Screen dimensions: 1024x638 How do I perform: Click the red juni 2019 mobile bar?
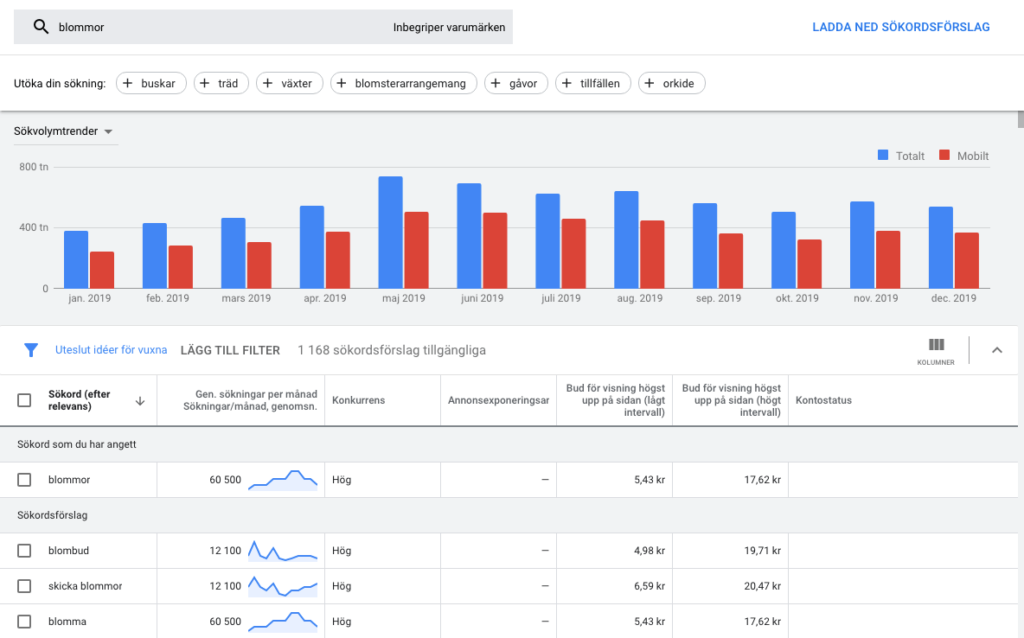[495, 251]
